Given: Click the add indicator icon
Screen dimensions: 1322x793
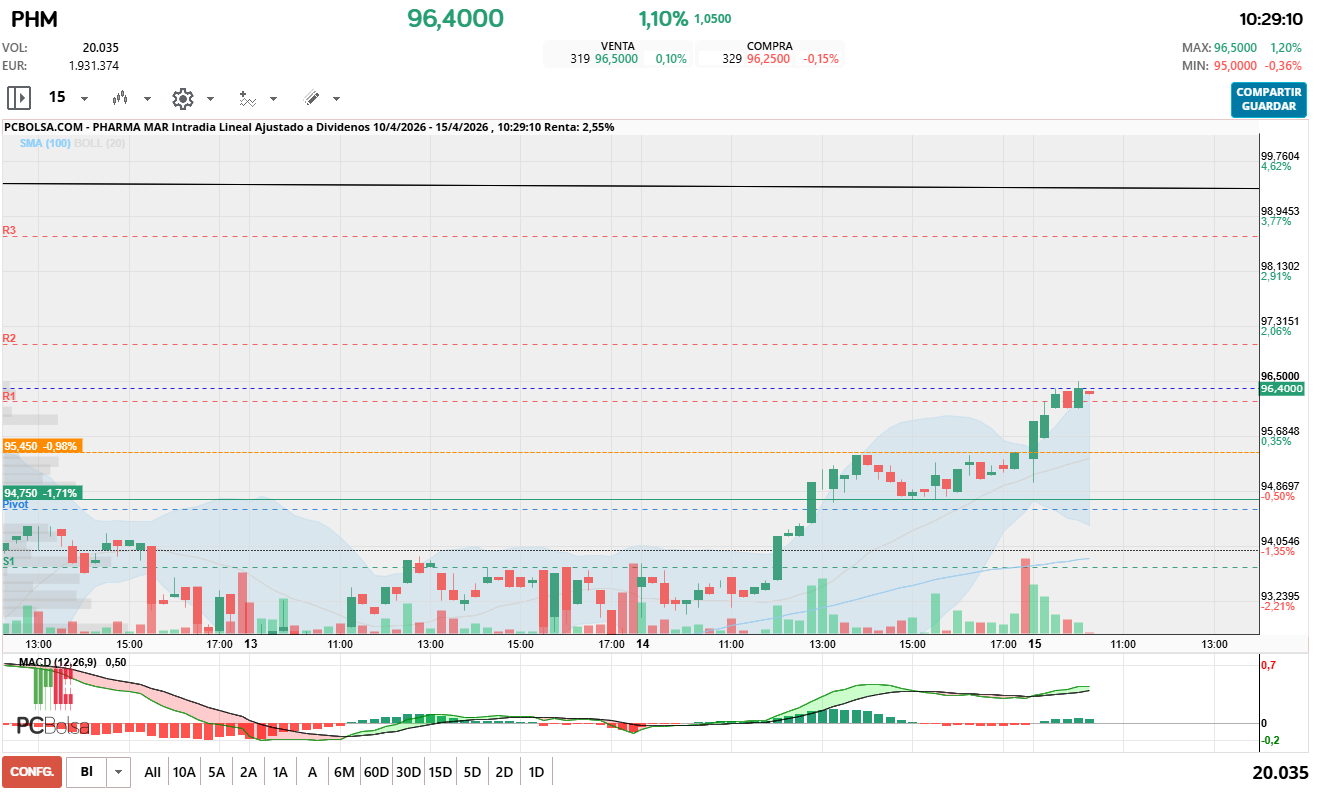Looking at the screenshot, I should (x=247, y=98).
